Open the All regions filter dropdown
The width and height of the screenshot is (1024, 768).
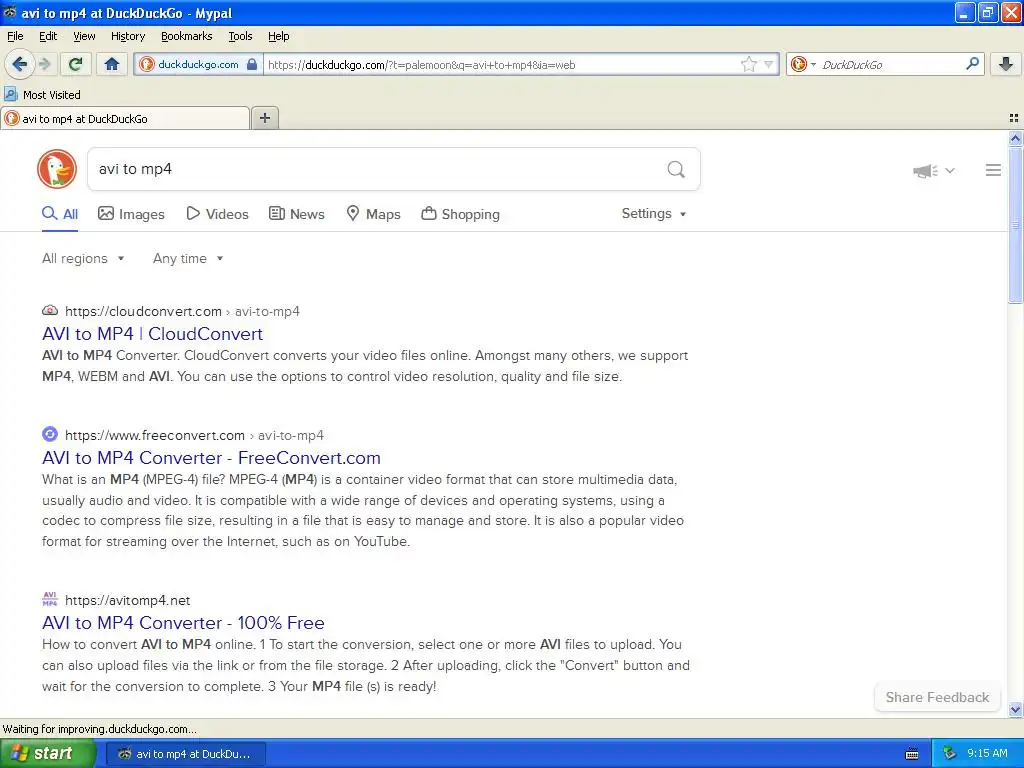click(83, 259)
